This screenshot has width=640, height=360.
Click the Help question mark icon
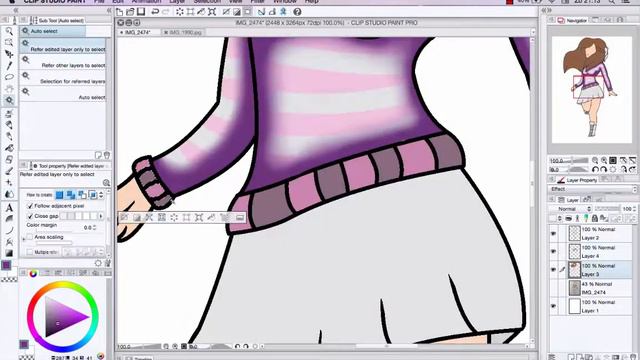297,12
